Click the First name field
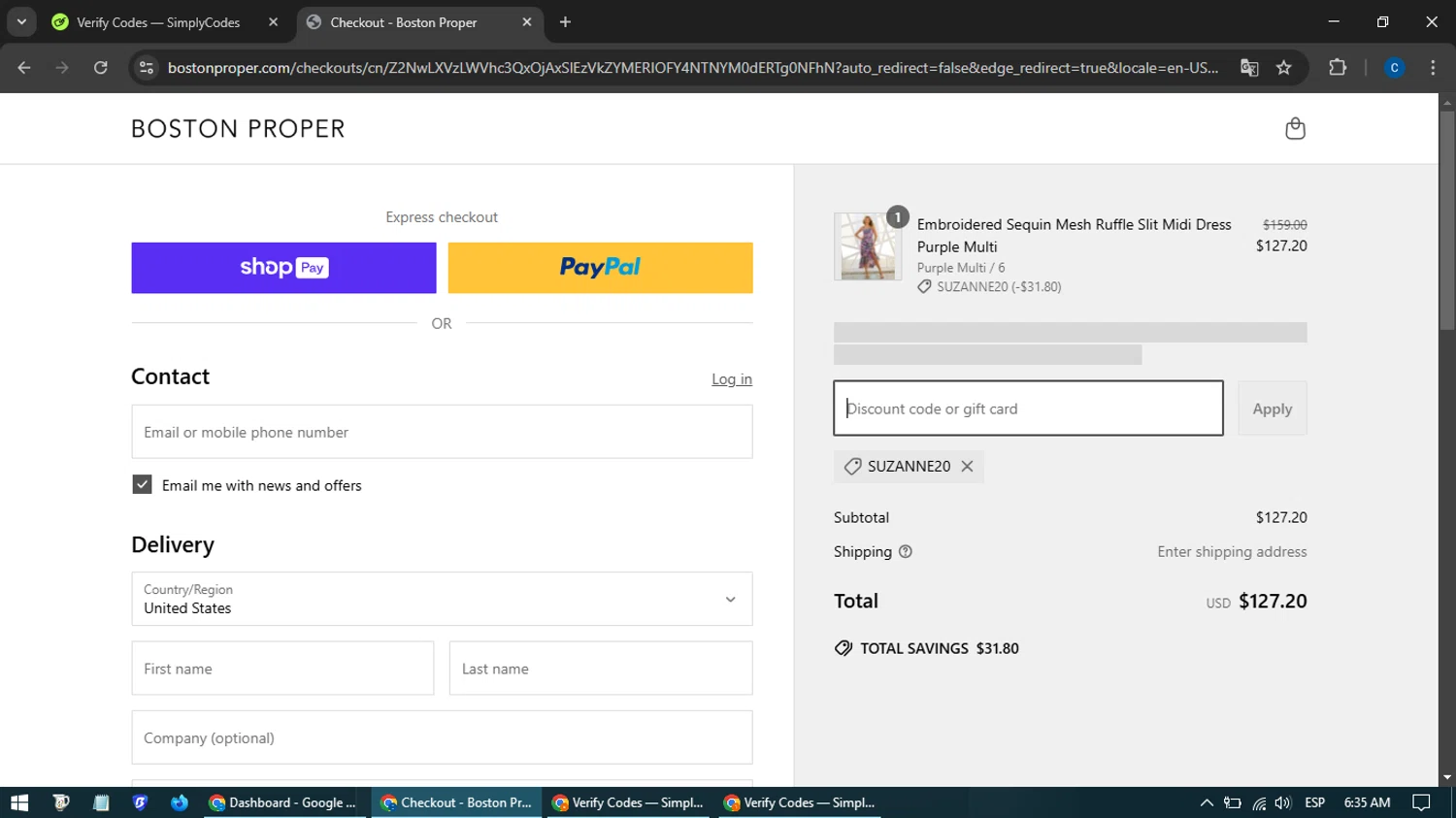 coord(282,669)
